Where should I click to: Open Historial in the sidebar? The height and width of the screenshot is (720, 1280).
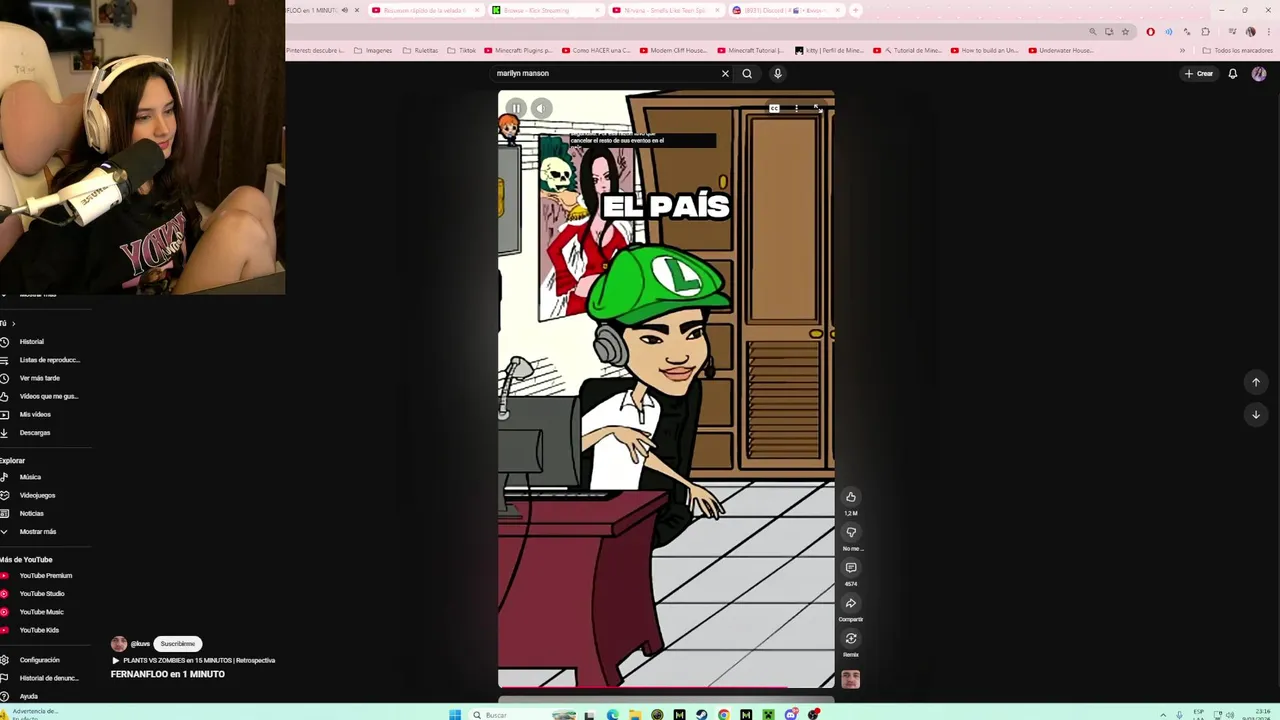31,342
